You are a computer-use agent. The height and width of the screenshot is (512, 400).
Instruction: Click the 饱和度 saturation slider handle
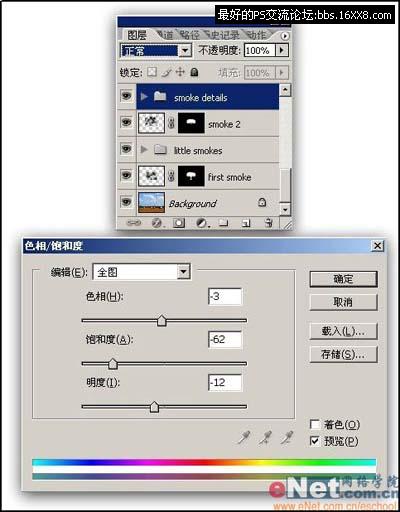(113, 363)
